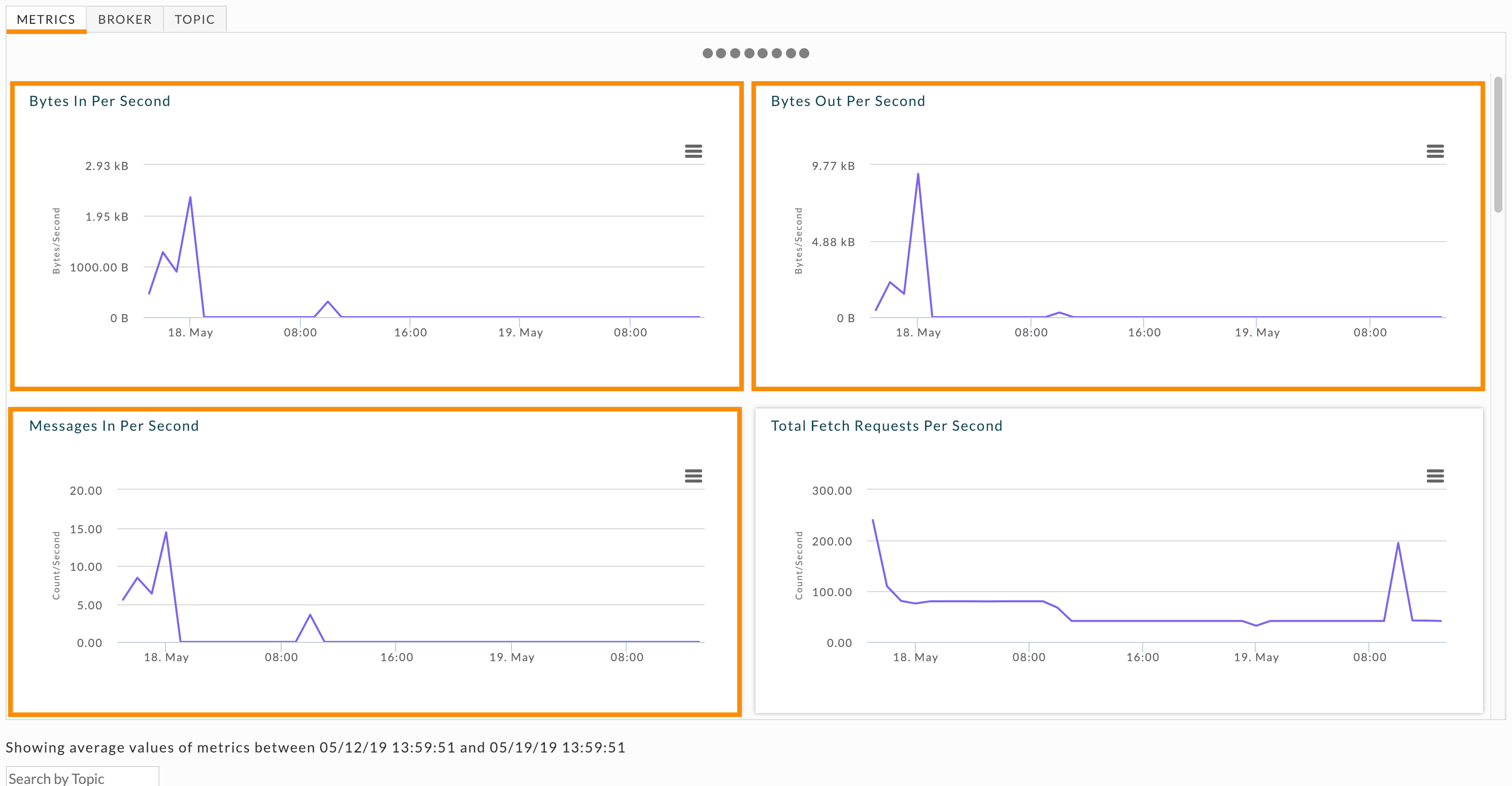This screenshot has width=1512, height=786.
Task: Click the 9.77 kB axis label
Action: (833, 166)
